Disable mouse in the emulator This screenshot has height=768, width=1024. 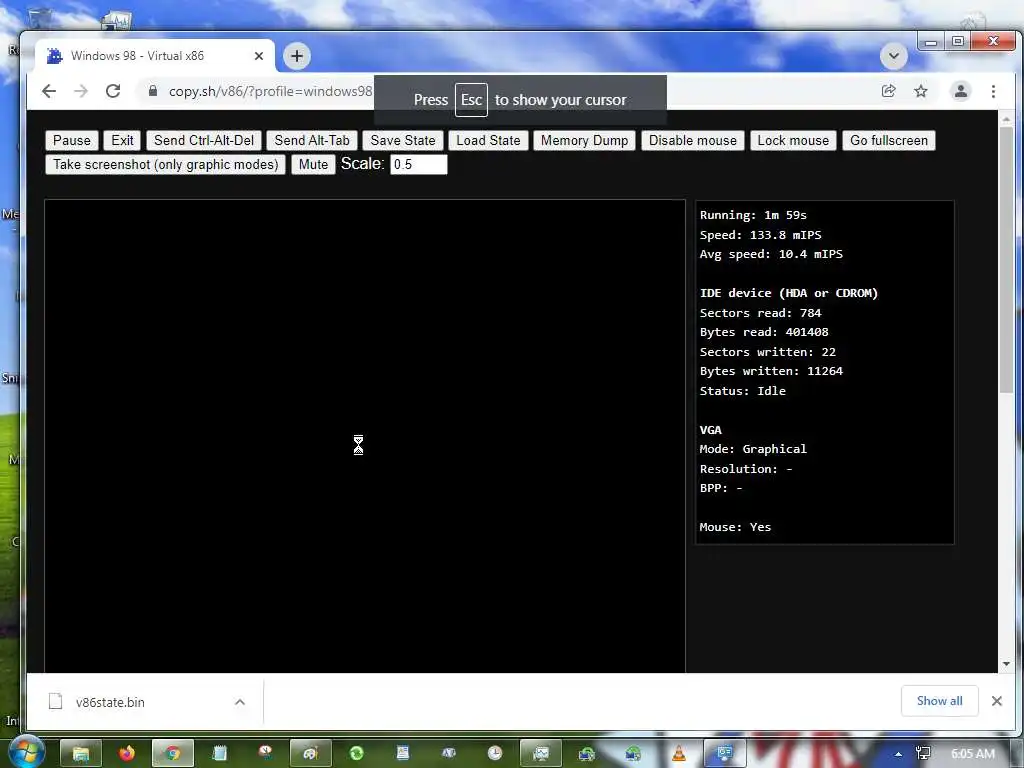coord(693,140)
